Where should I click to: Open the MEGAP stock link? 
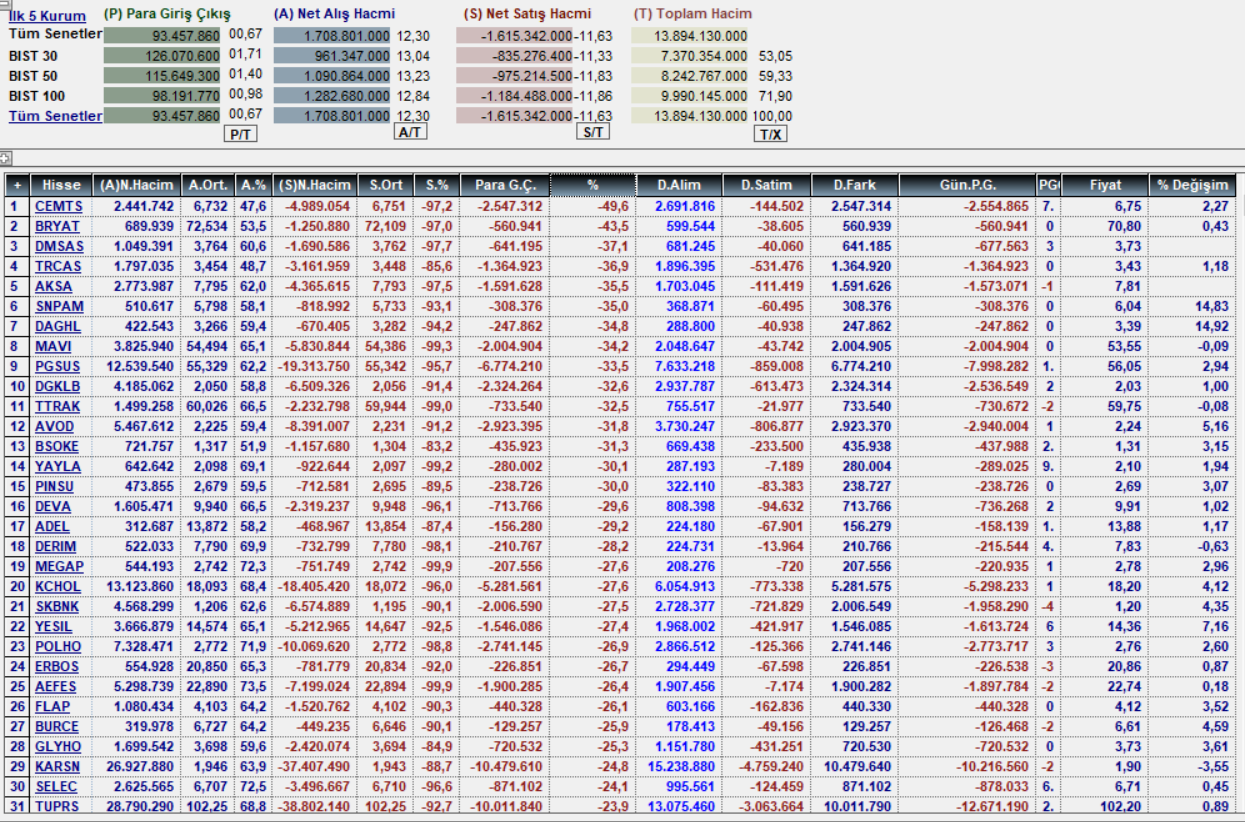[x=58, y=566]
